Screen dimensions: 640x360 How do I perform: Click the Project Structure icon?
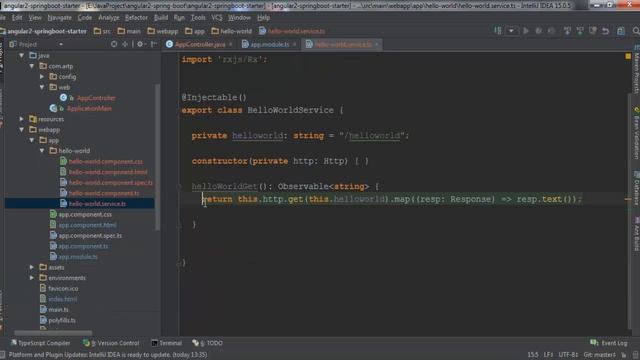coord(621,31)
